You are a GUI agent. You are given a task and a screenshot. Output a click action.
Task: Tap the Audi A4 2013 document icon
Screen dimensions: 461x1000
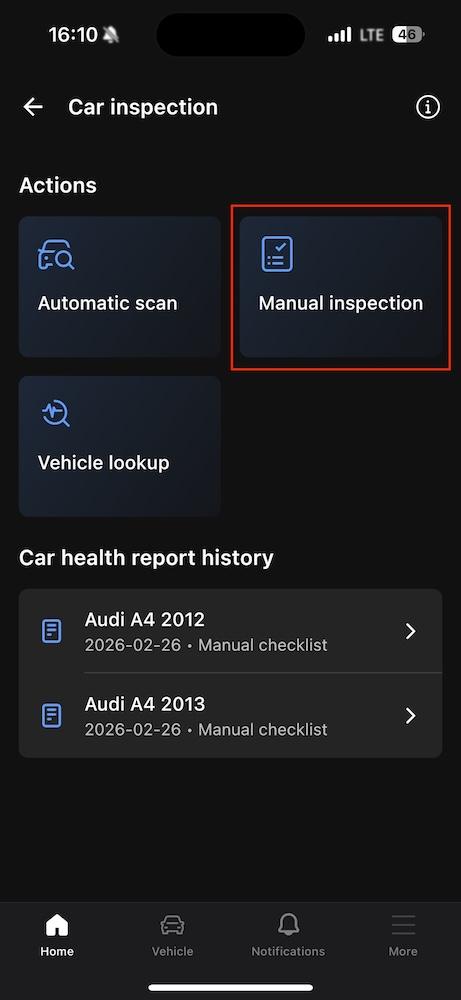point(52,716)
